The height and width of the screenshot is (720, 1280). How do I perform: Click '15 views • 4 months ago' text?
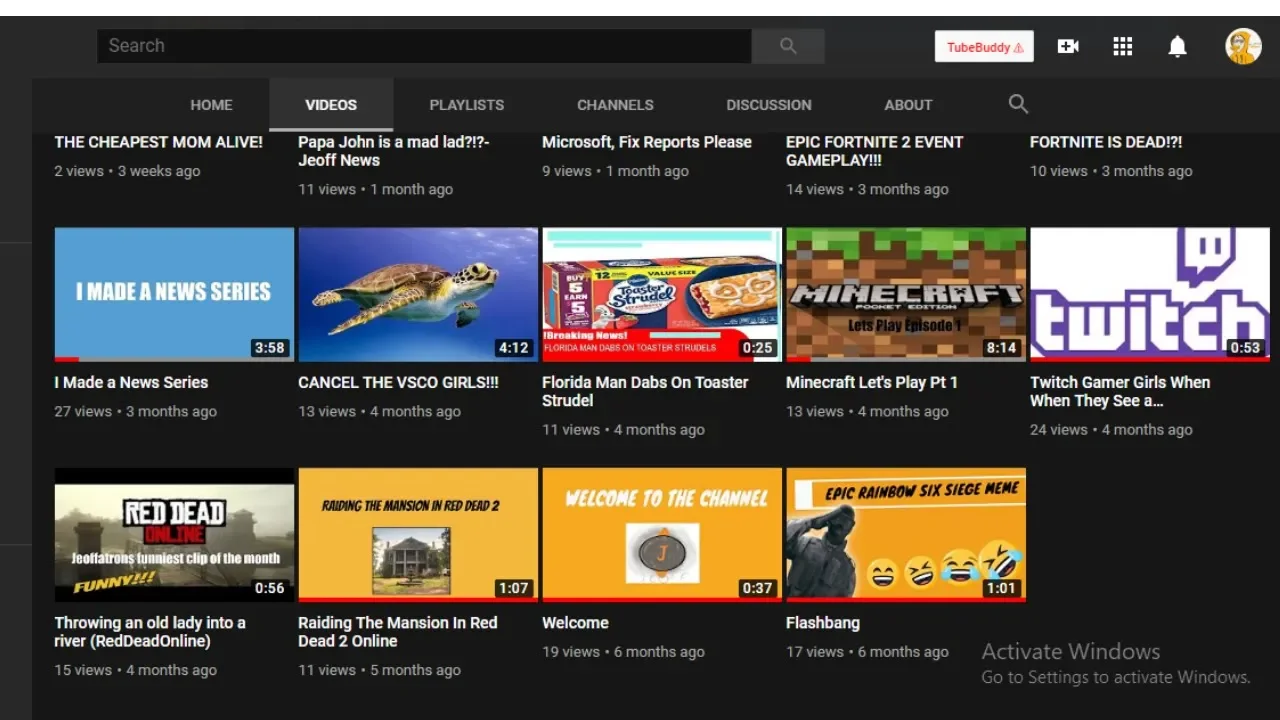pos(135,670)
